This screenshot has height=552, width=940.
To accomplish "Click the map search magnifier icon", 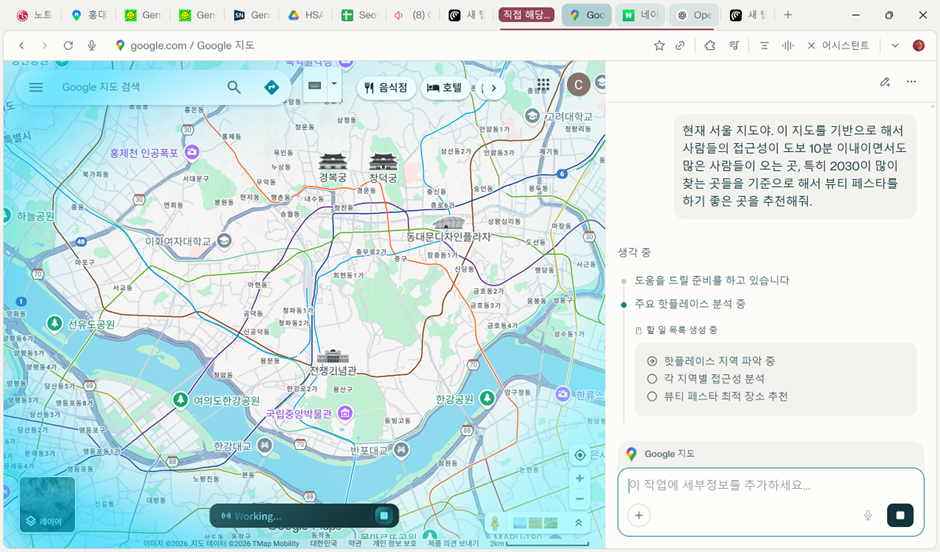I will 234,88.
